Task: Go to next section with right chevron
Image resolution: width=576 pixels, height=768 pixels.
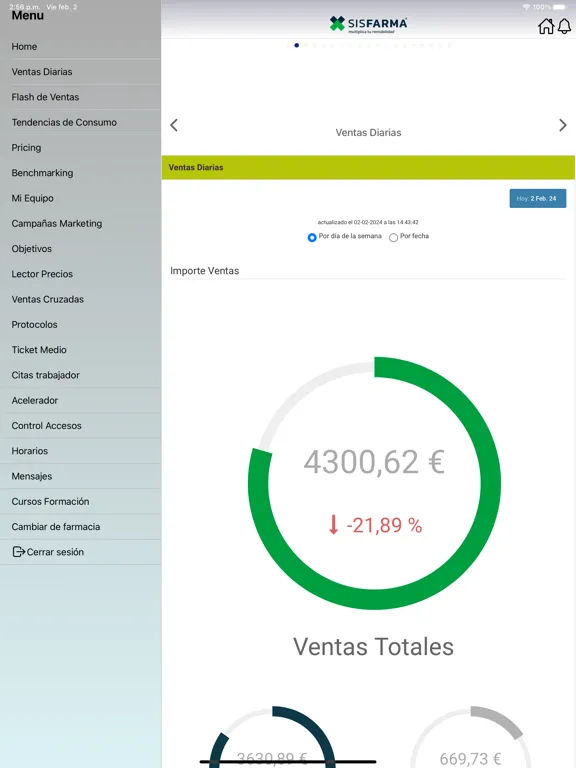Action: [563, 125]
